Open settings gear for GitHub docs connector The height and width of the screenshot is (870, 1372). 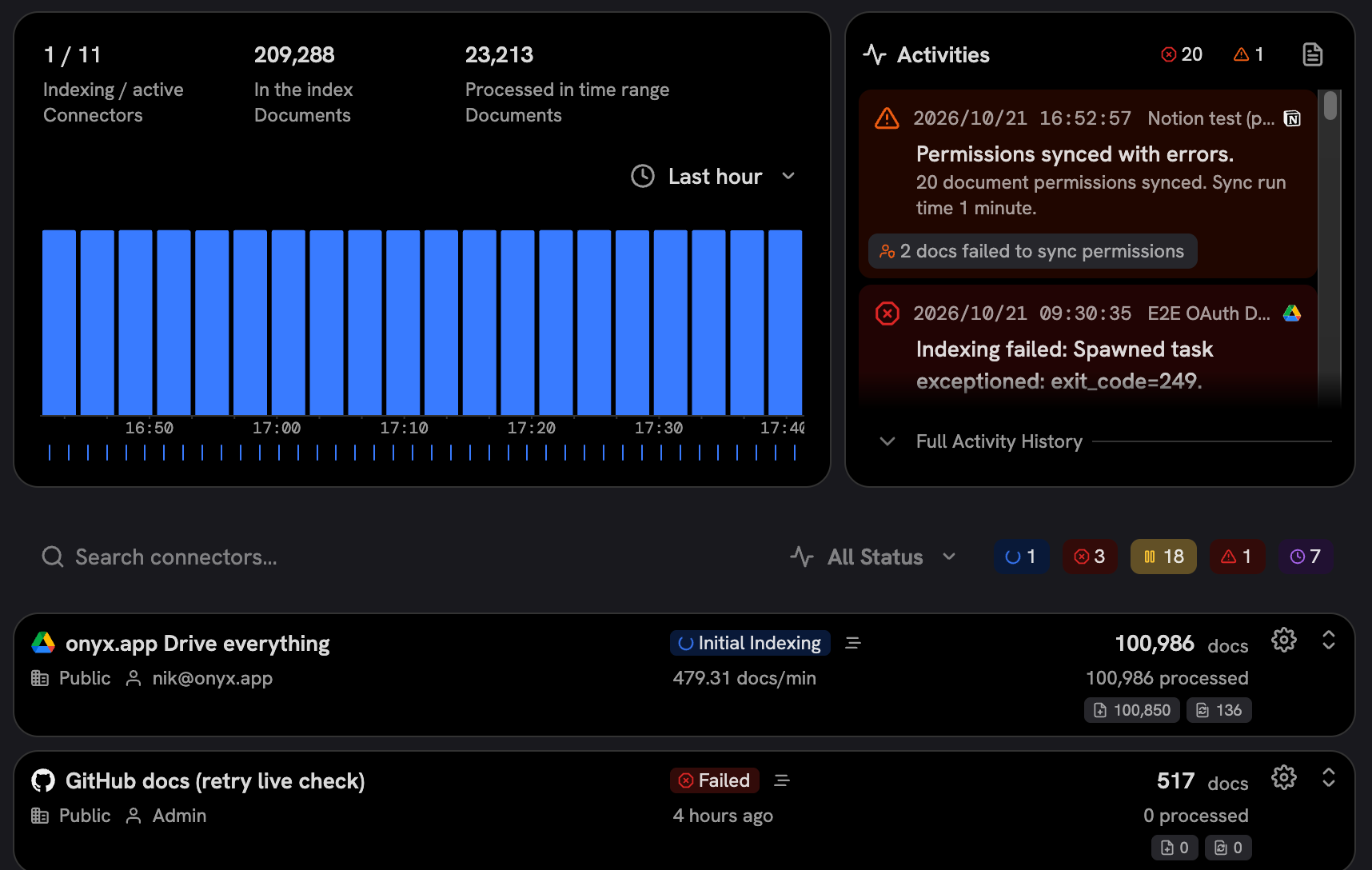1284,777
